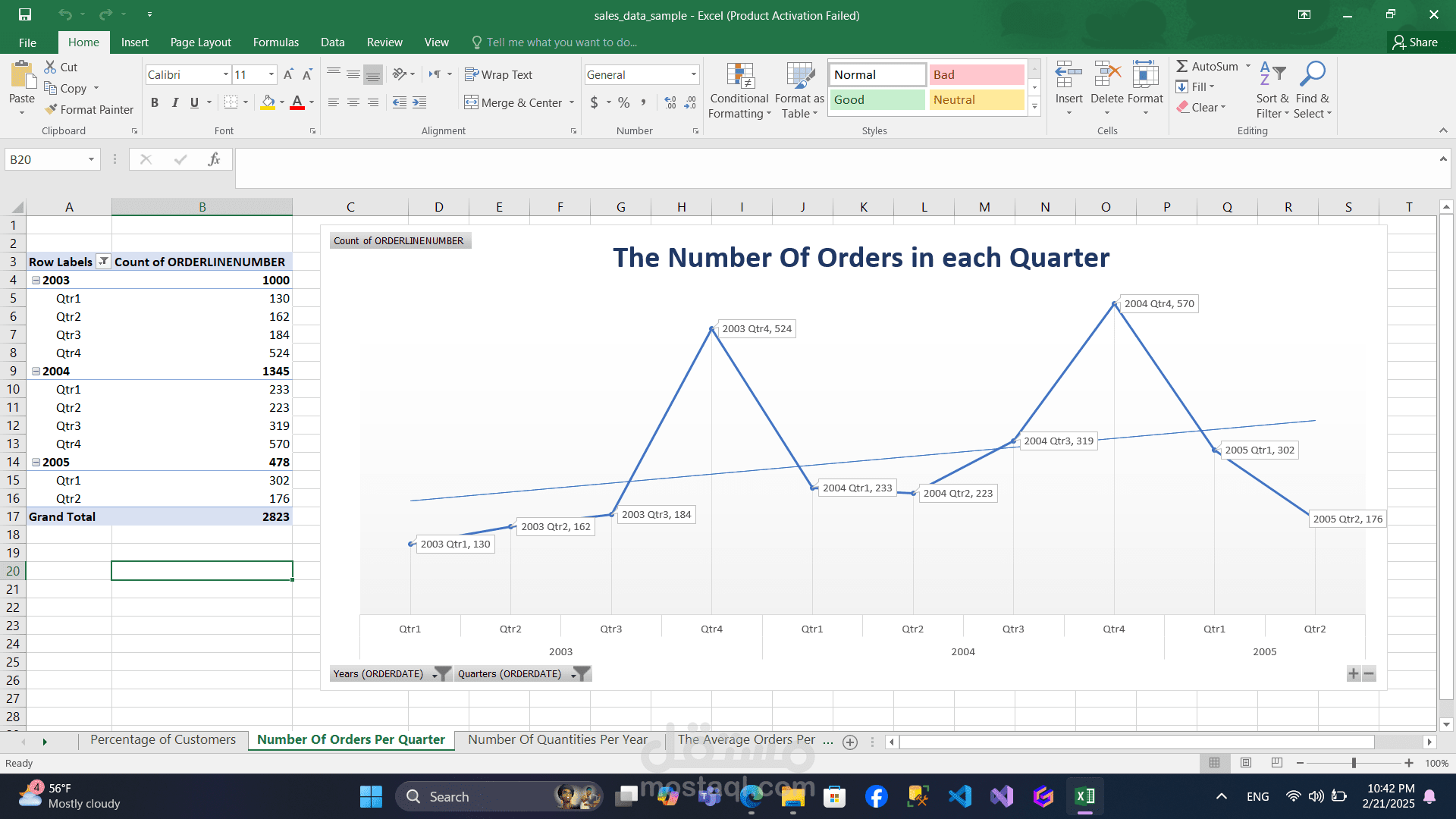Open the Name Box dropdown arrow
The width and height of the screenshot is (1456, 819).
(91, 159)
